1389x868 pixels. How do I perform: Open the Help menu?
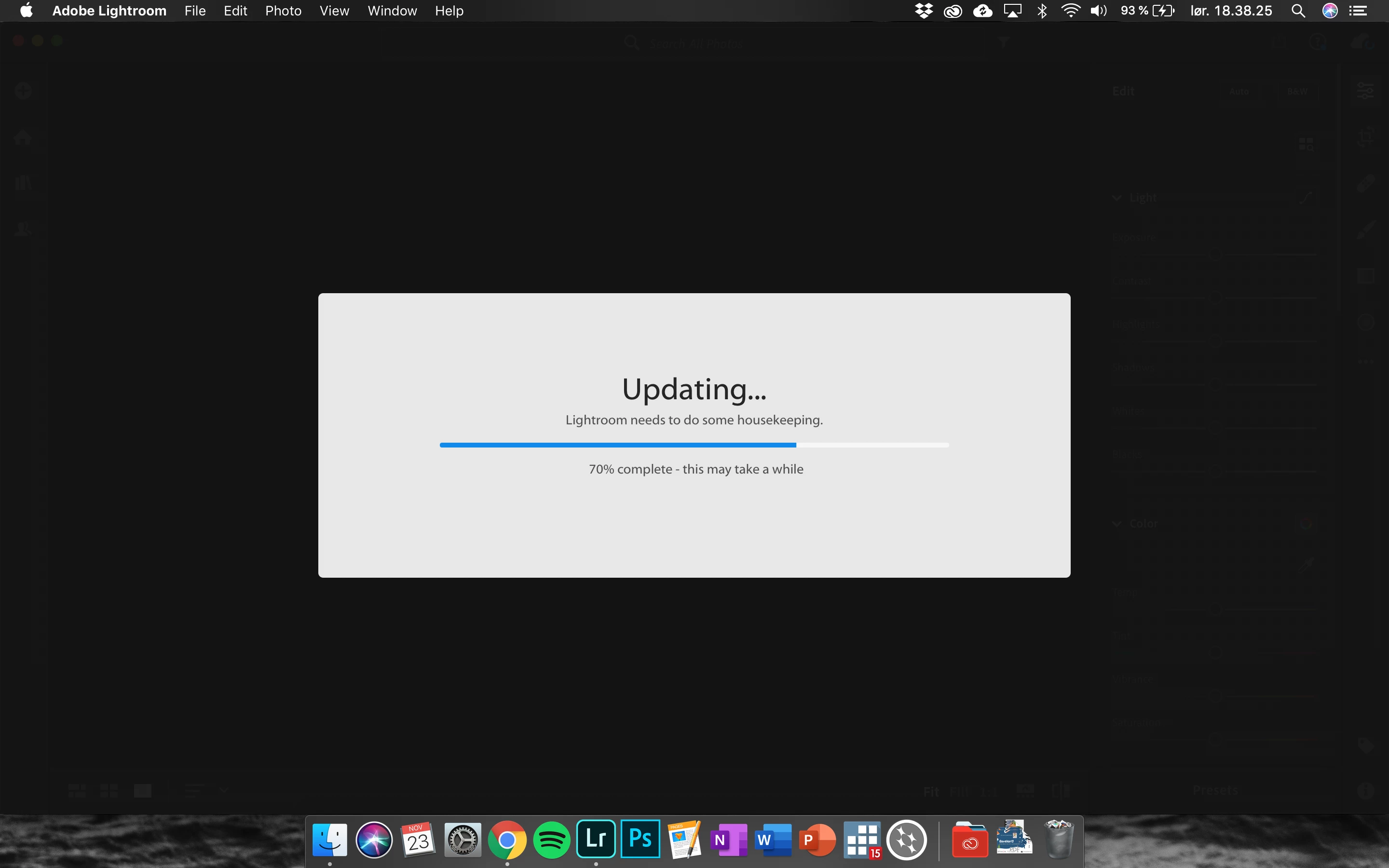point(449,11)
